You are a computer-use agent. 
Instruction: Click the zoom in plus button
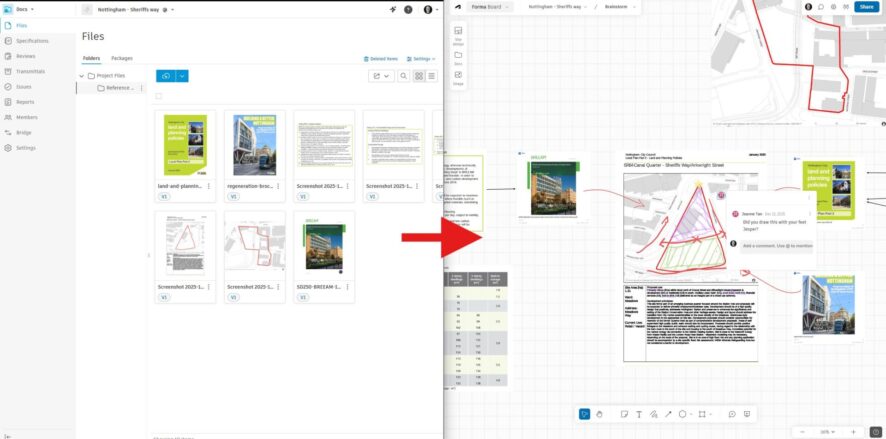(854, 432)
